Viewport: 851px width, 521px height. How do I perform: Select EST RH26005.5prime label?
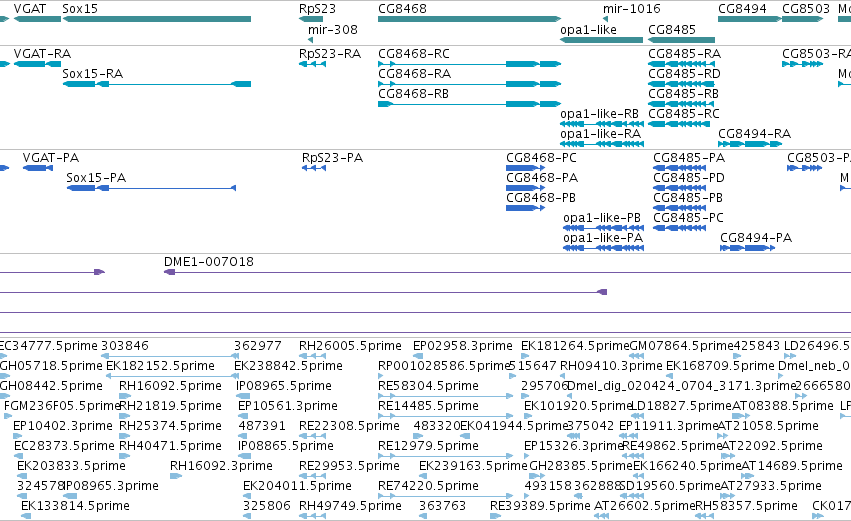[x=350, y=346]
